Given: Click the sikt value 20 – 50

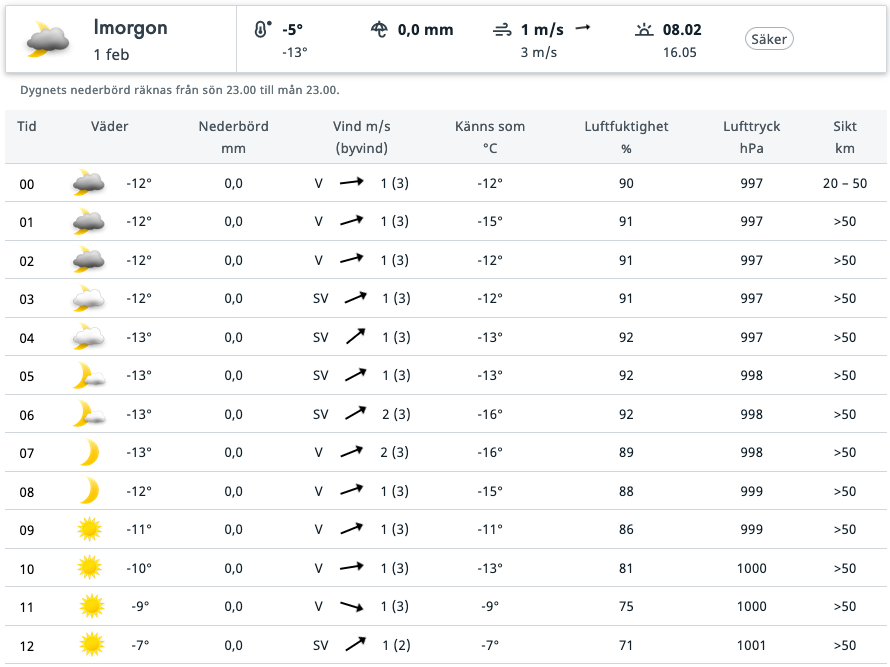Looking at the screenshot, I should pos(845,183).
